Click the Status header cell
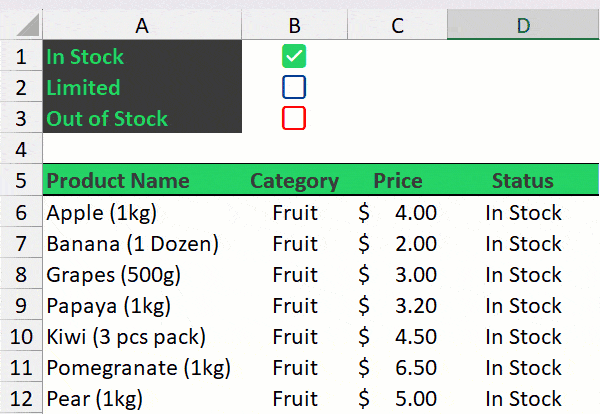The width and height of the screenshot is (600, 414). [522, 181]
